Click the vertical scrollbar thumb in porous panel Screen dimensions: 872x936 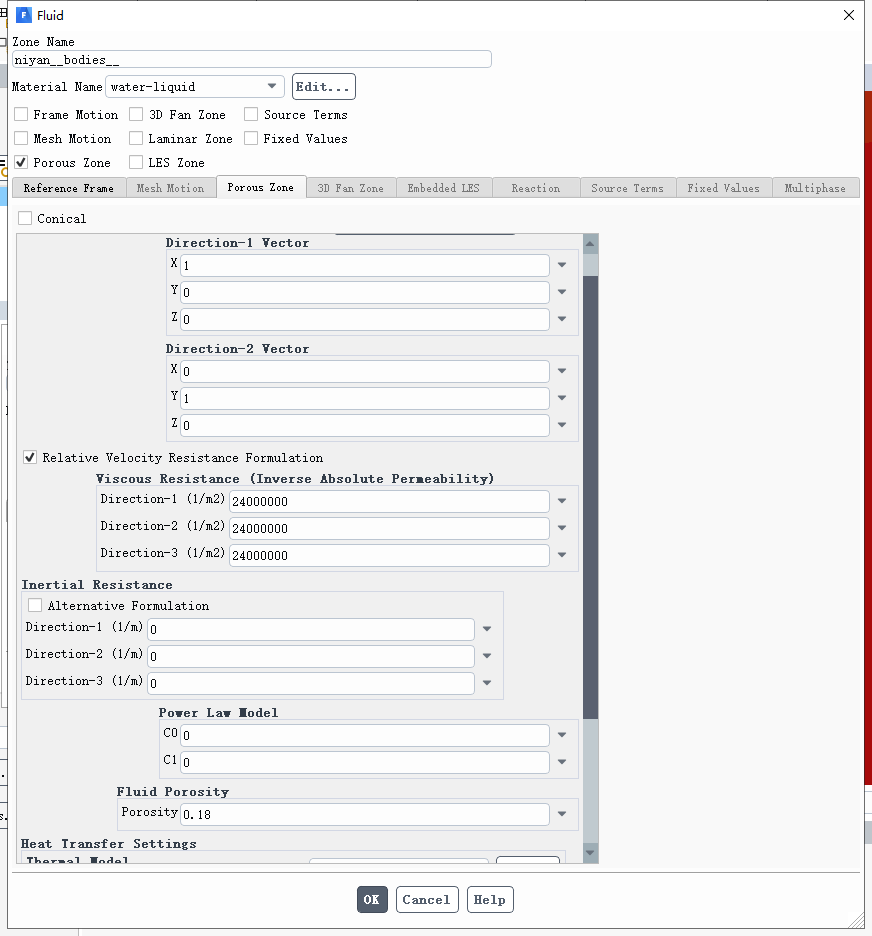(590, 497)
